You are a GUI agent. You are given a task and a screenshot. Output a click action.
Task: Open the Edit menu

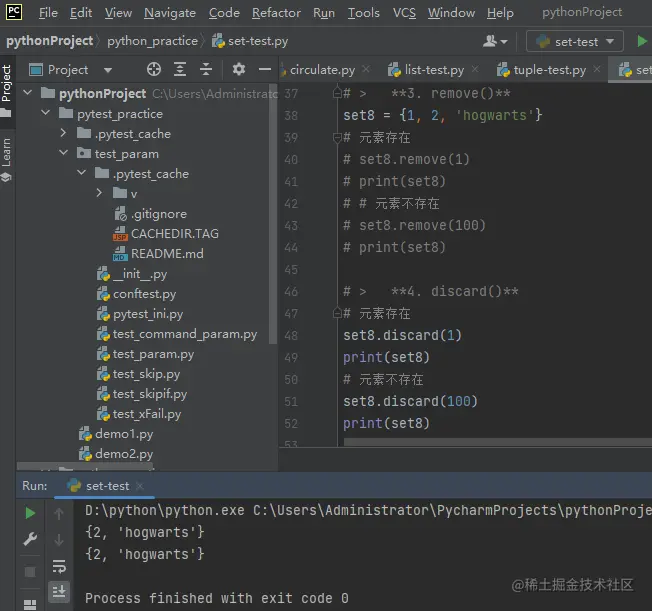tap(81, 13)
